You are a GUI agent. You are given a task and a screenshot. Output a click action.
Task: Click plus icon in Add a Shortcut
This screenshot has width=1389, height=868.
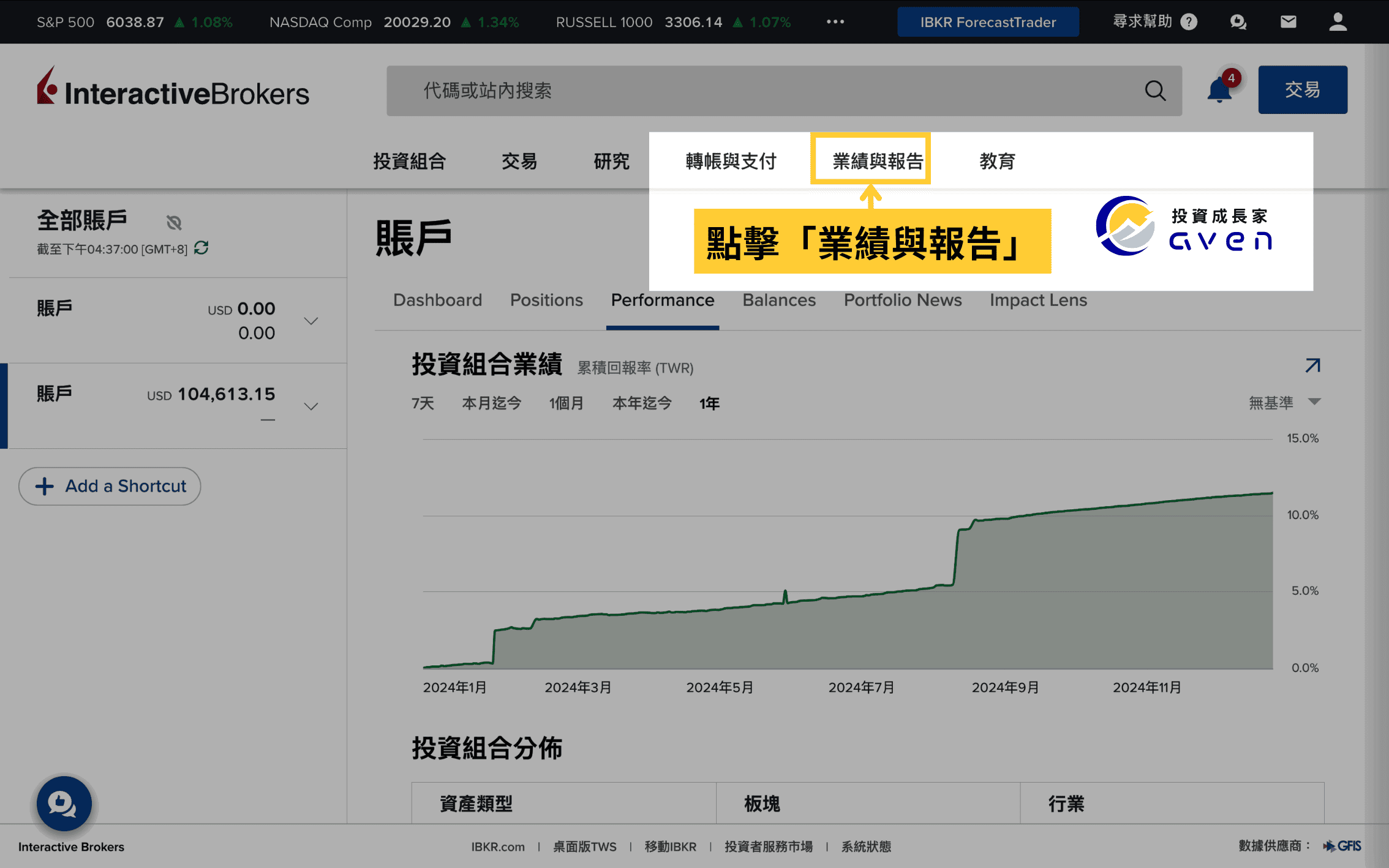[44, 486]
